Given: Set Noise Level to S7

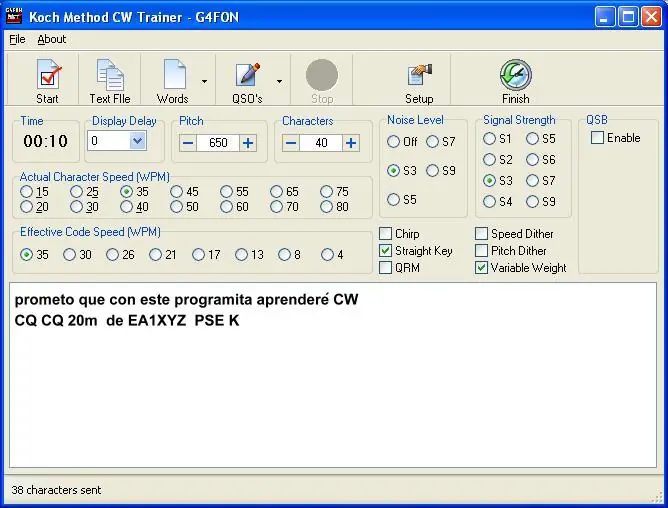Looking at the screenshot, I should pos(432,141).
